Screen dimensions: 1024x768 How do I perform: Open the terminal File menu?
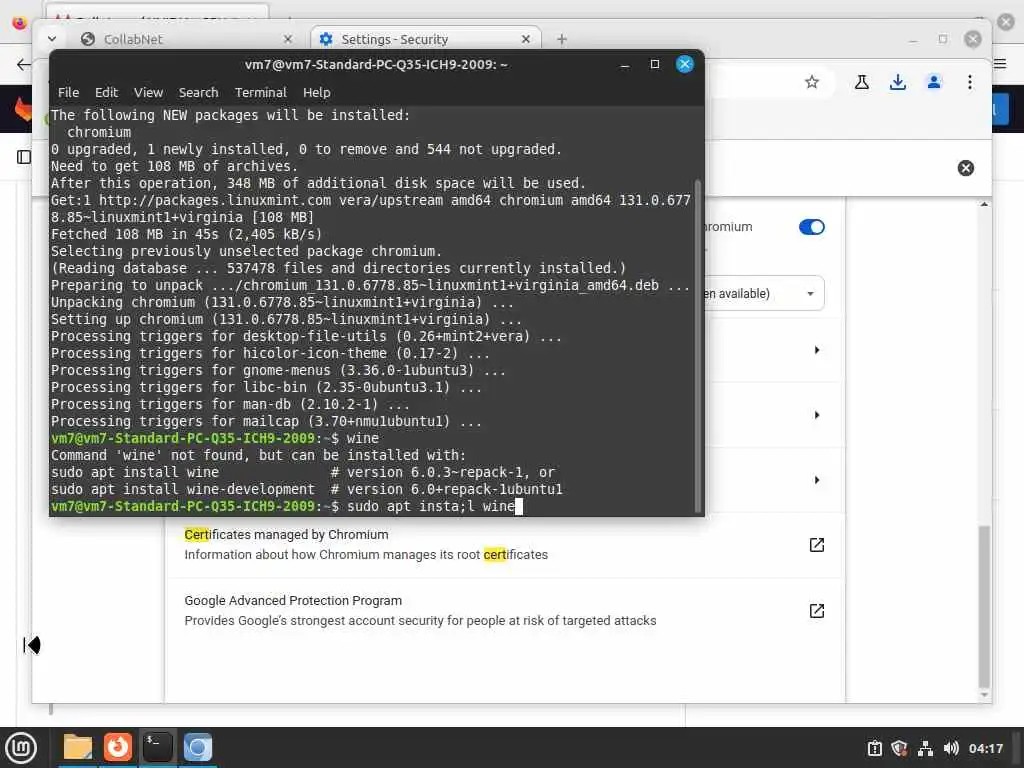(x=68, y=93)
